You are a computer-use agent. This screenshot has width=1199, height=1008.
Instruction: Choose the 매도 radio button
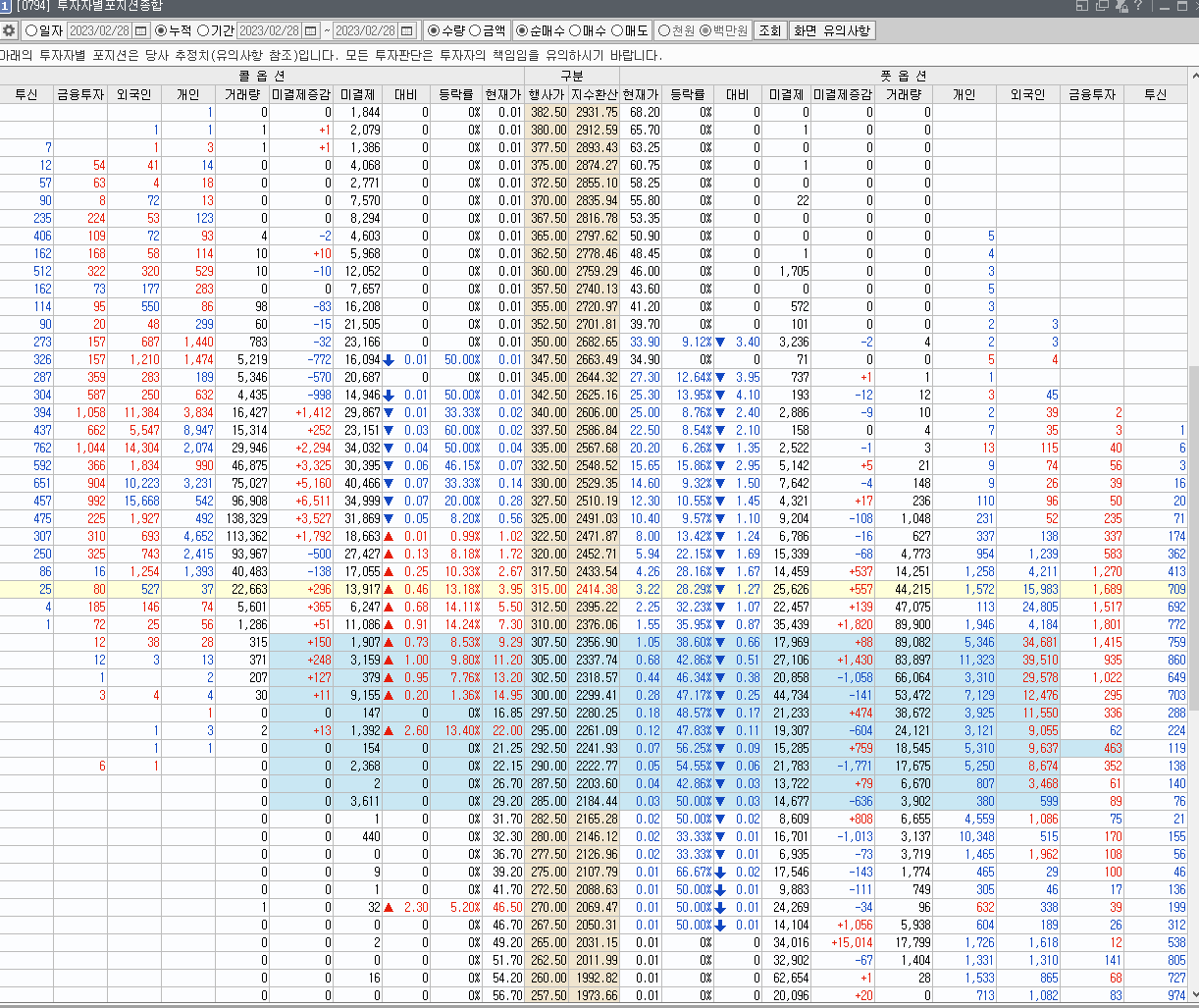(617, 30)
